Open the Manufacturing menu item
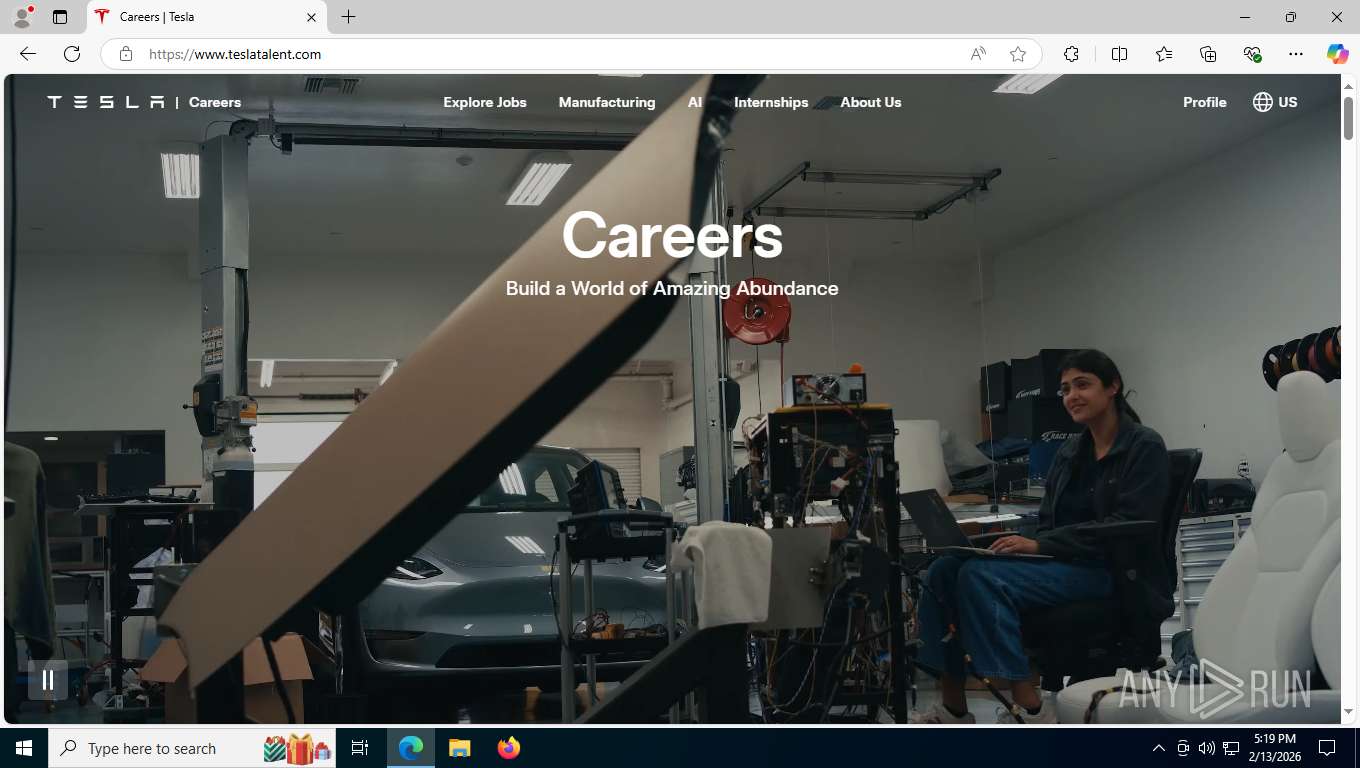Viewport: 1360px width, 768px height. pyautogui.click(x=607, y=102)
